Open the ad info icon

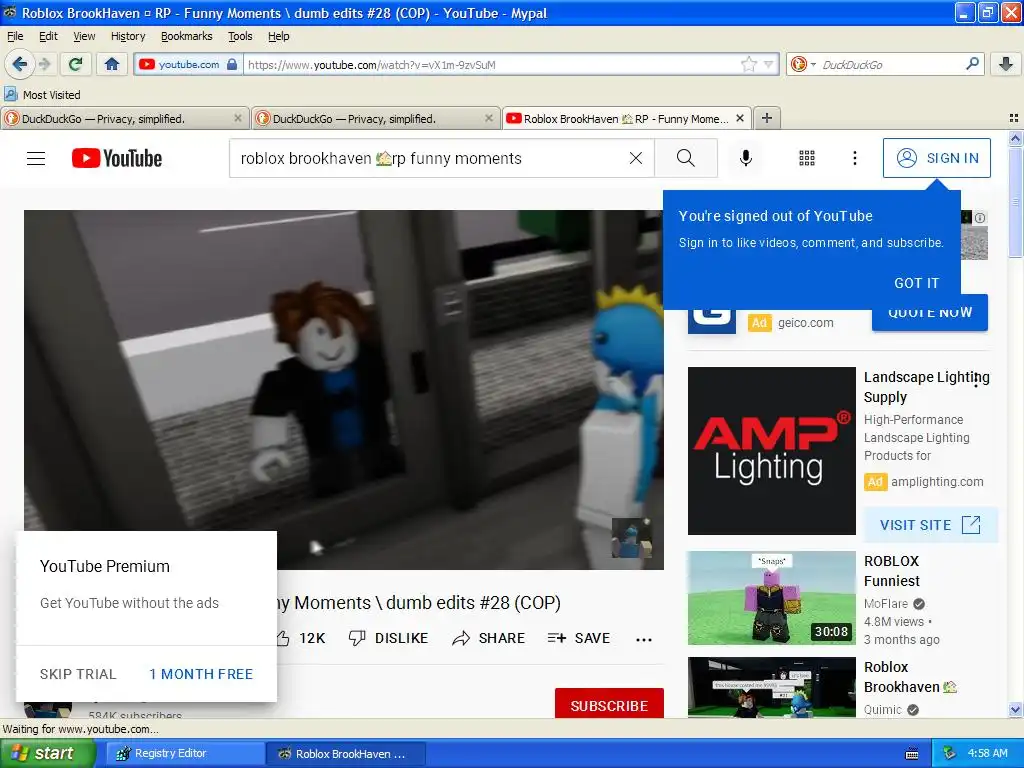coord(980,218)
